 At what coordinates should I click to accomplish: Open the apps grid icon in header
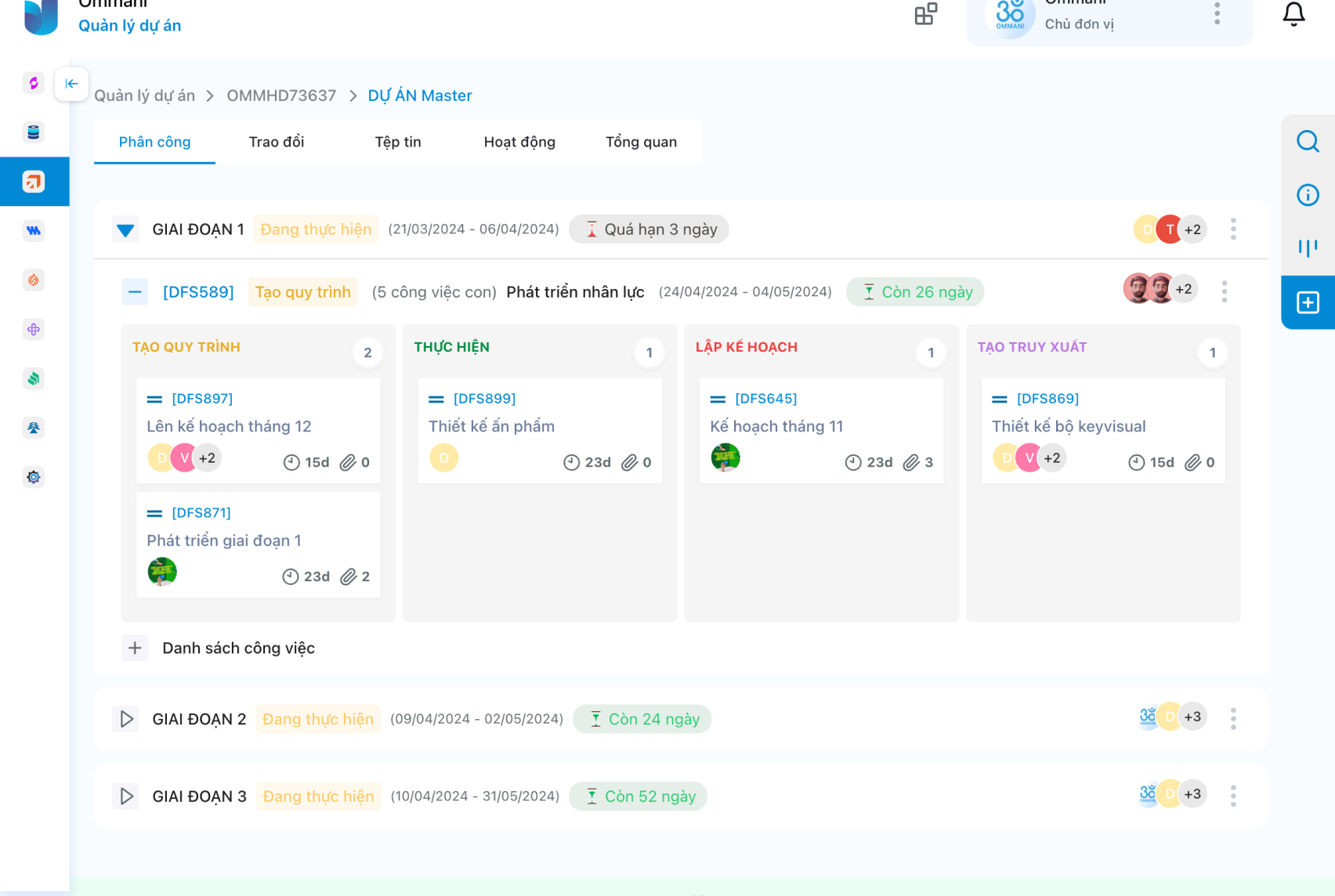(x=925, y=14)
